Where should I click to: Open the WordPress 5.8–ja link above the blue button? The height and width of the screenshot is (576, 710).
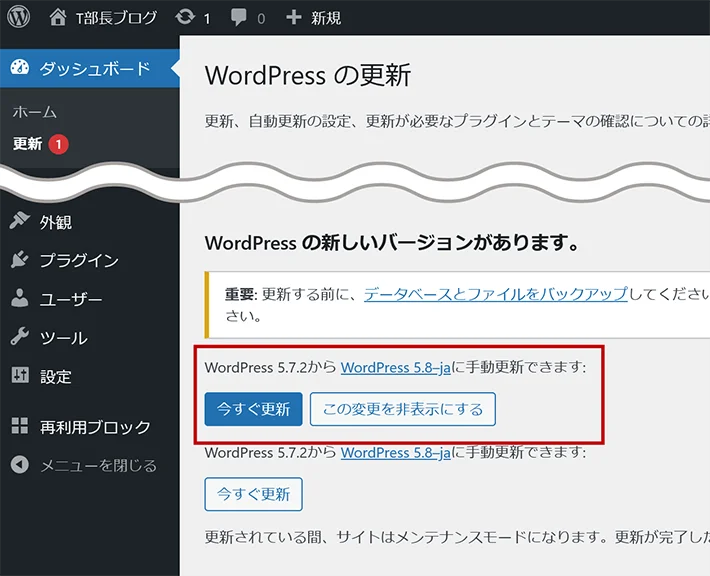click(x=395, y=367)
